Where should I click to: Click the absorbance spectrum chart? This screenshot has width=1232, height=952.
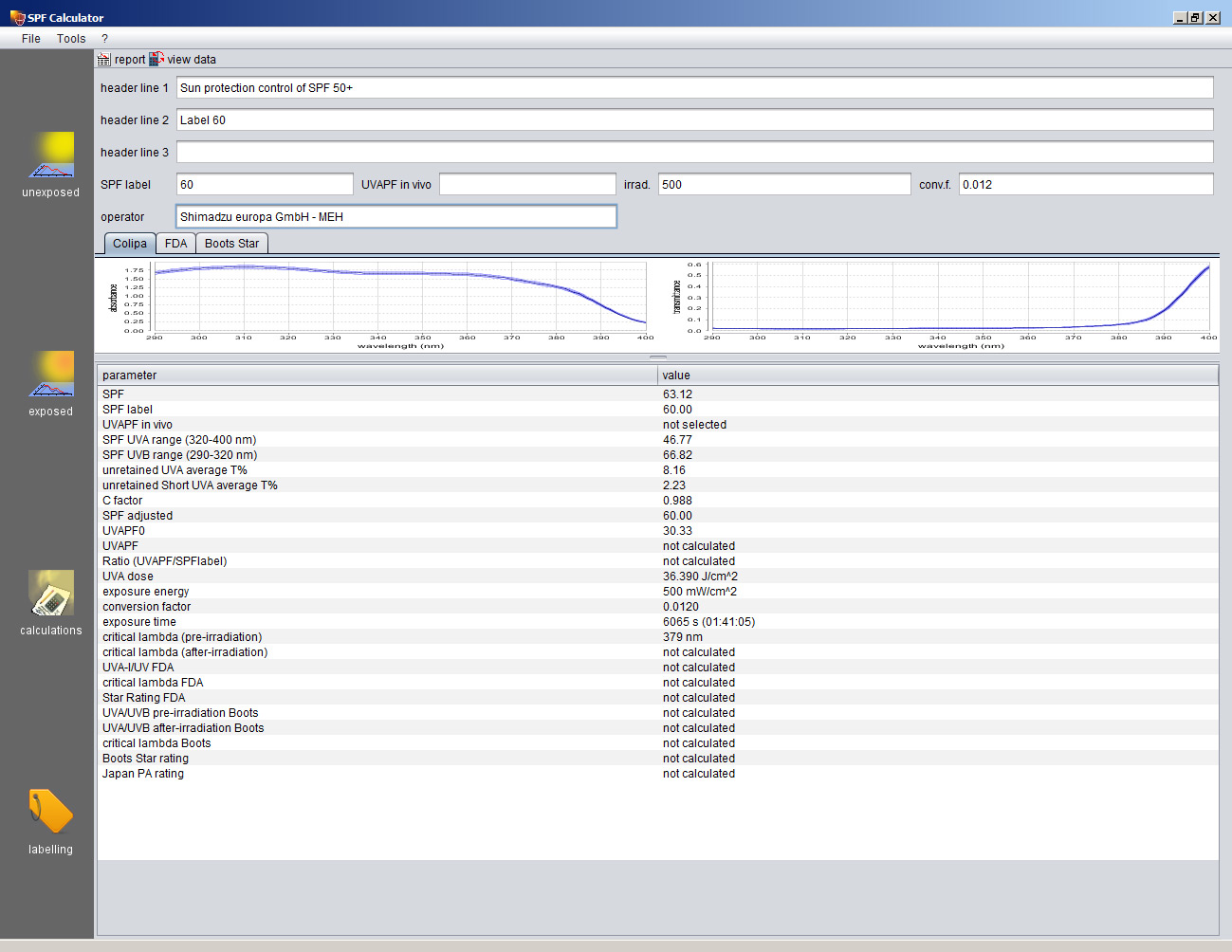tap(377, 305)
